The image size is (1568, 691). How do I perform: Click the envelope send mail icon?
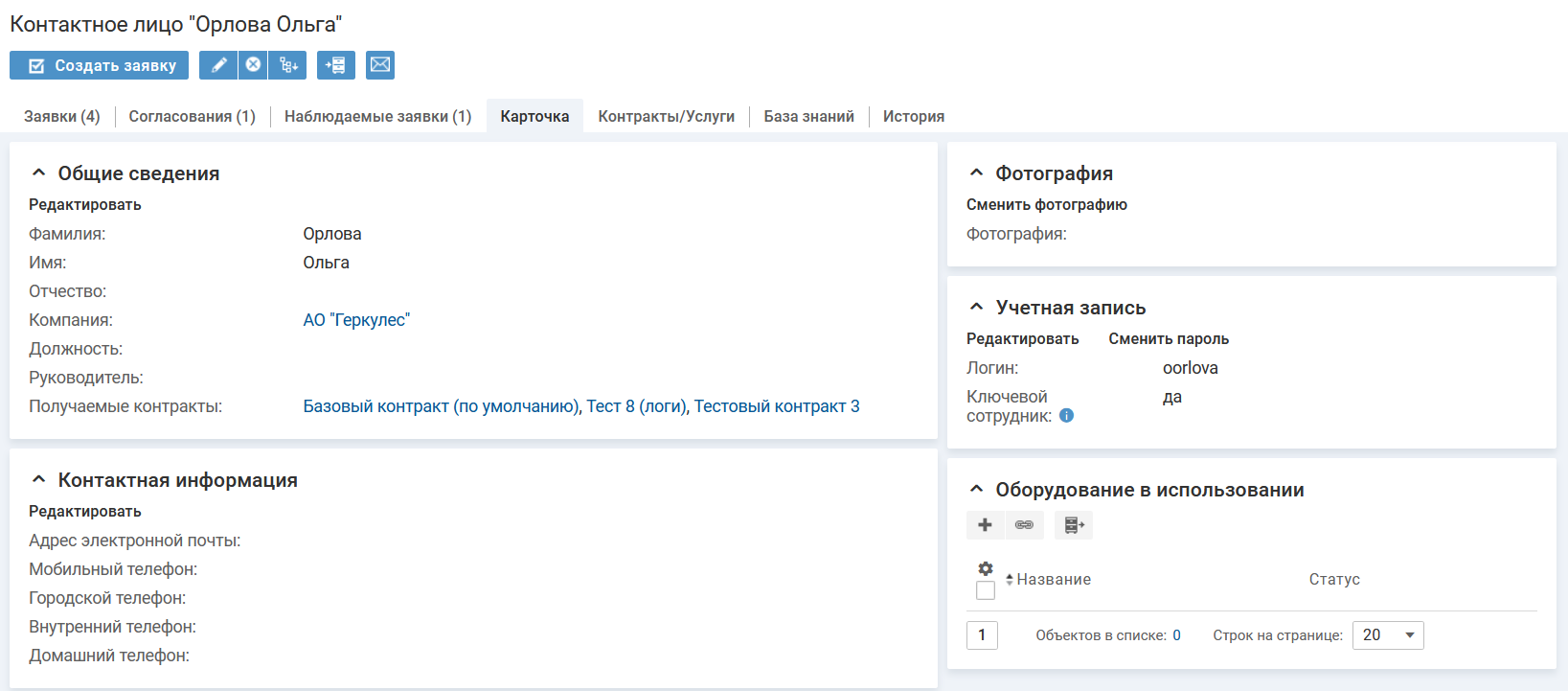pos(380,65)
